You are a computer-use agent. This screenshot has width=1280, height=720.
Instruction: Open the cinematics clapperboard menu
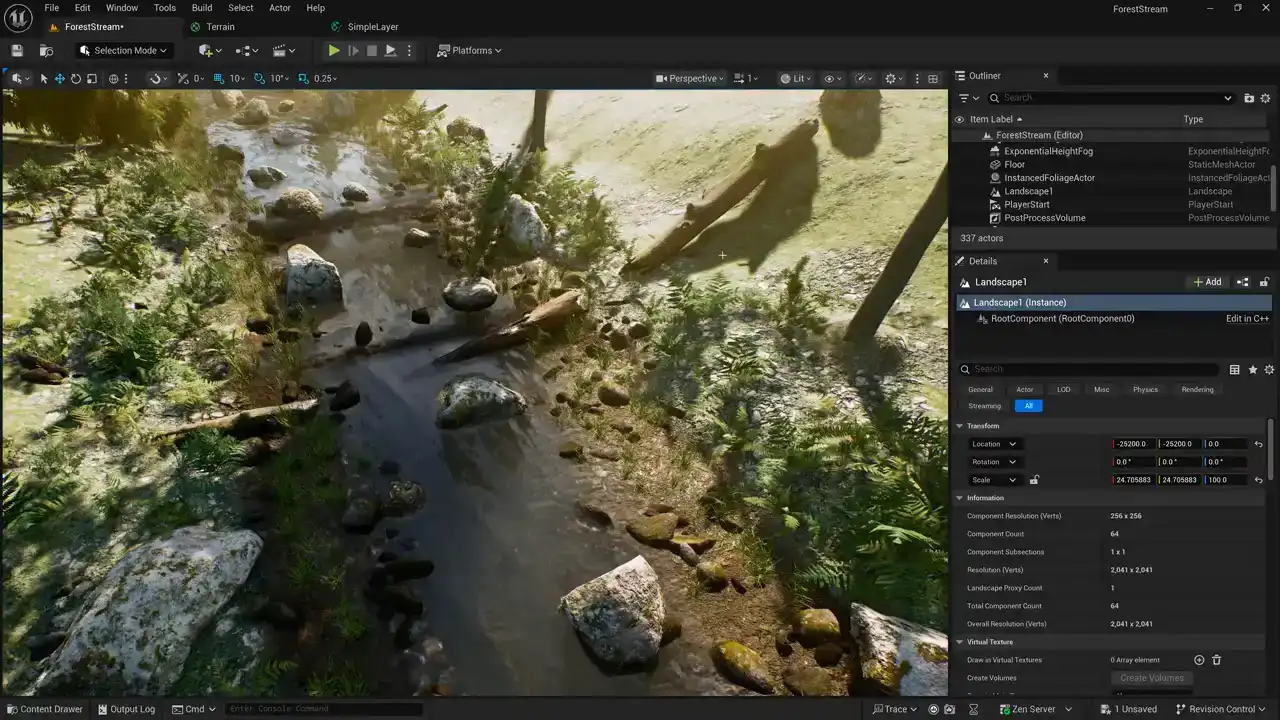(284, 50)
